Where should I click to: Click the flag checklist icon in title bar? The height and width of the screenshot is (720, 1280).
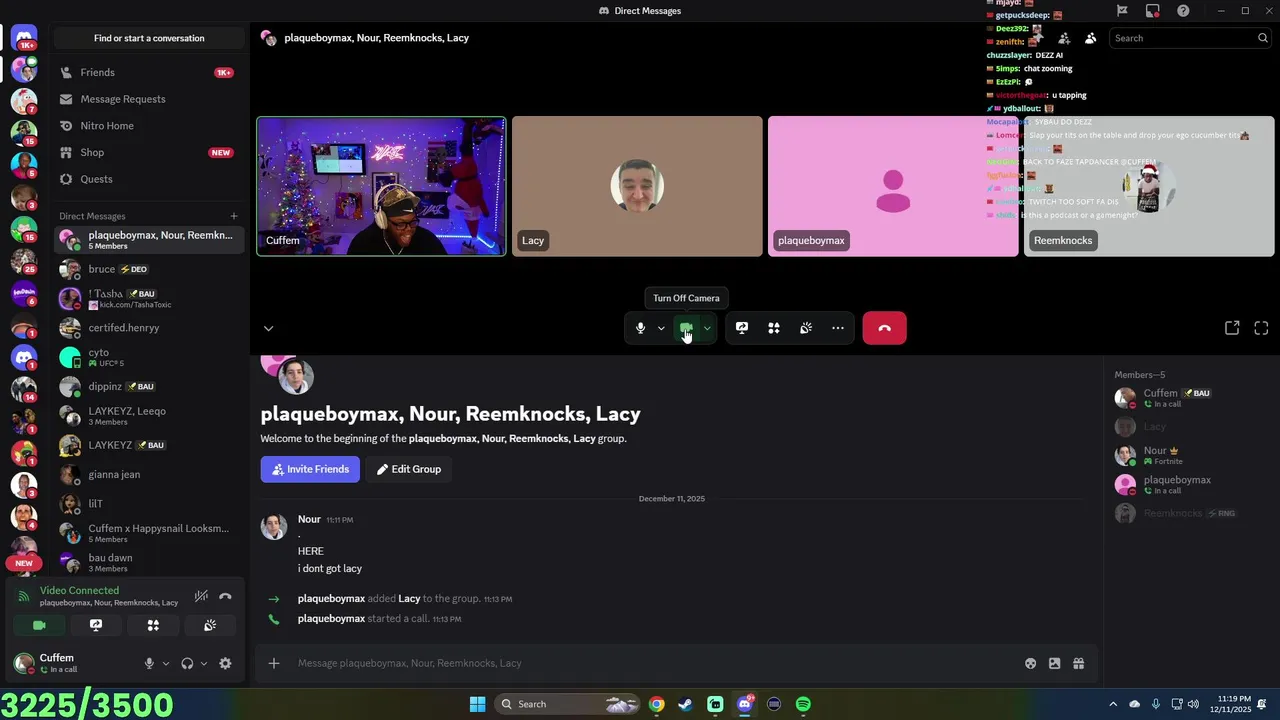pyautogui.click(x=1122, y=11)
